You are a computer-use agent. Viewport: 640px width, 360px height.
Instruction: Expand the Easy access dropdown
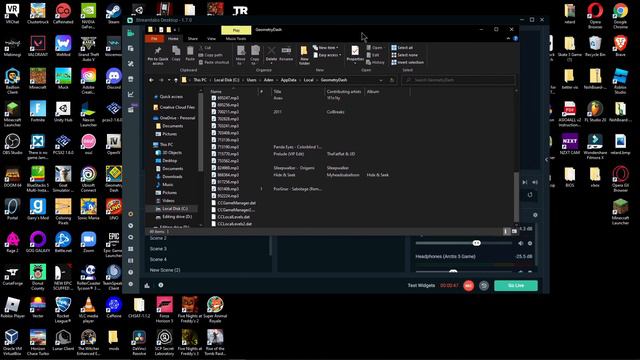[327, 55]
